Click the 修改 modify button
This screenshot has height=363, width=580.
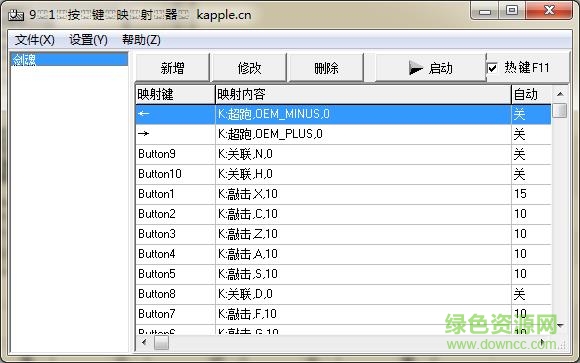[249, 68]
